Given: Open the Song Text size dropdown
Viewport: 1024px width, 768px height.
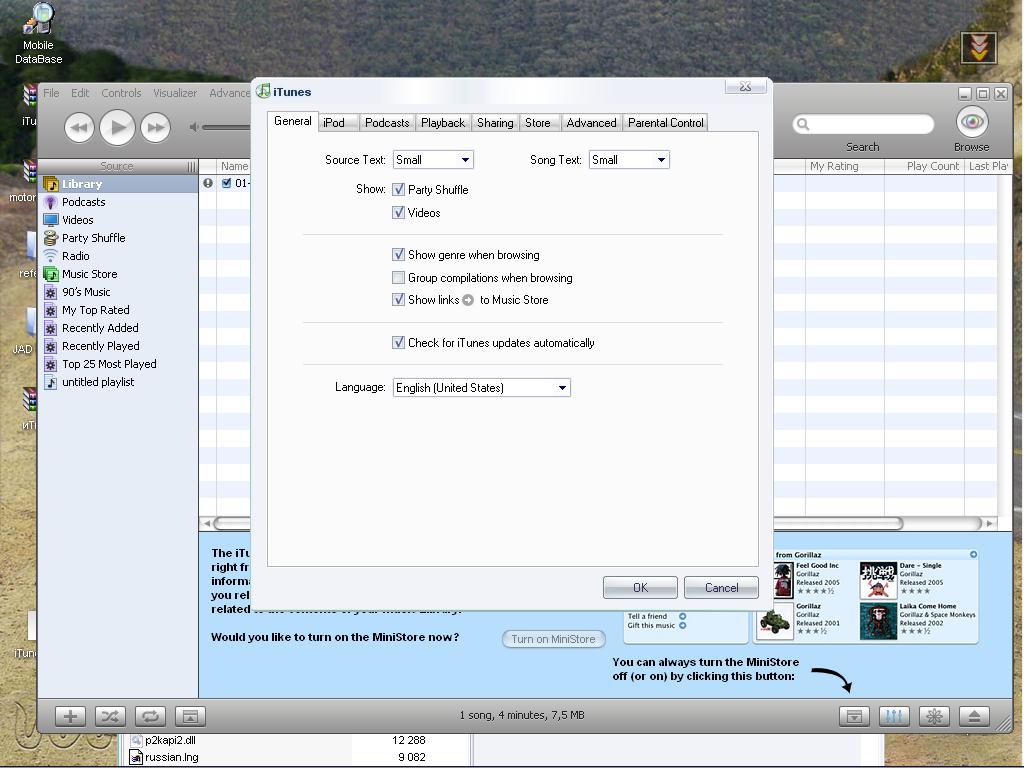Looking at the screenshot, I should click(629, 160).
